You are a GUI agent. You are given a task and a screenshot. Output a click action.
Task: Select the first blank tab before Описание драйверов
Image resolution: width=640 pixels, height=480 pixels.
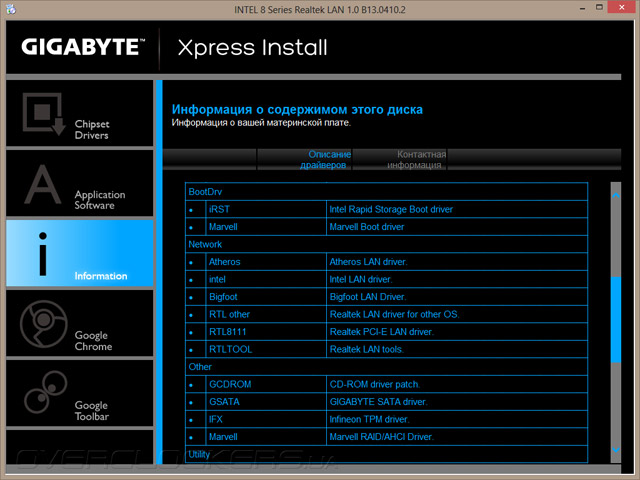(209, 160)
